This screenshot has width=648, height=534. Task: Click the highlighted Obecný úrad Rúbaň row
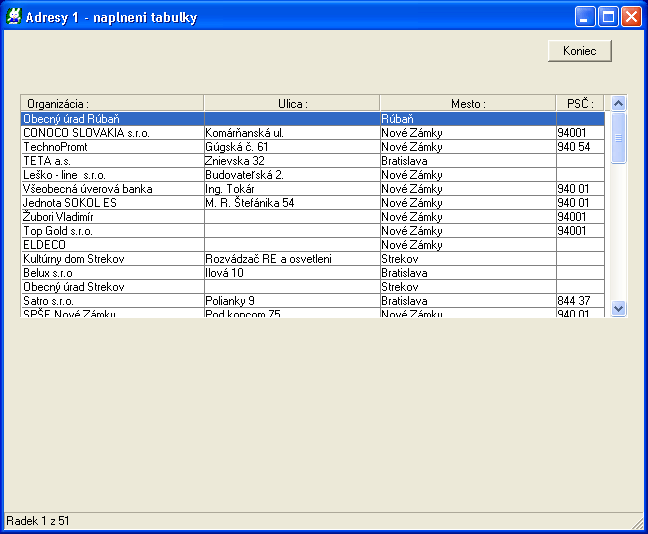coord(112,118)
